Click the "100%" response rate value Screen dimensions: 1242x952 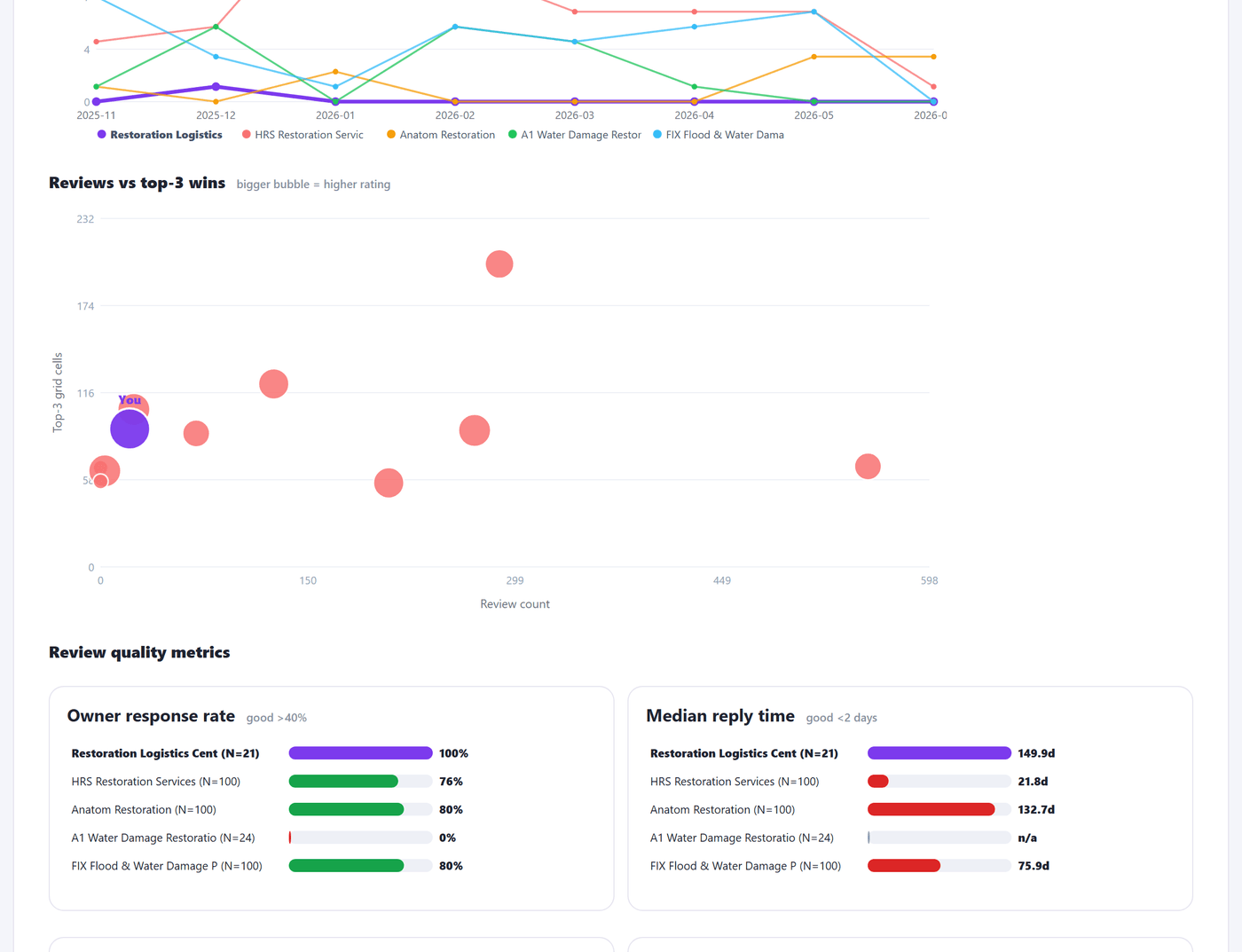tap(453, 753)
